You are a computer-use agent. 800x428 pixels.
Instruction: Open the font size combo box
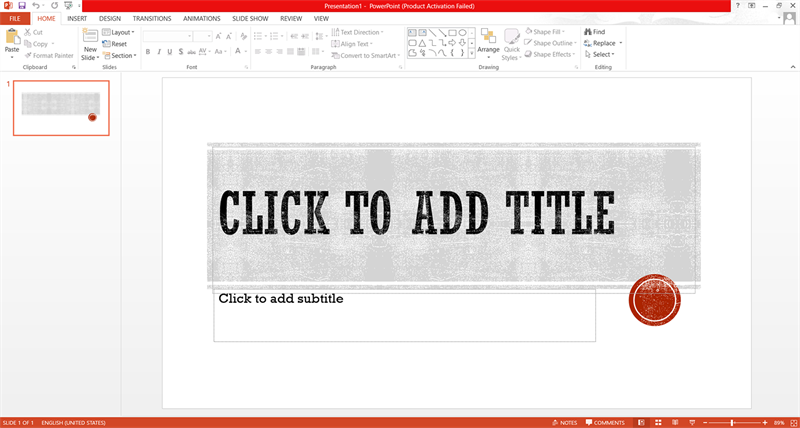pos(203,36)
